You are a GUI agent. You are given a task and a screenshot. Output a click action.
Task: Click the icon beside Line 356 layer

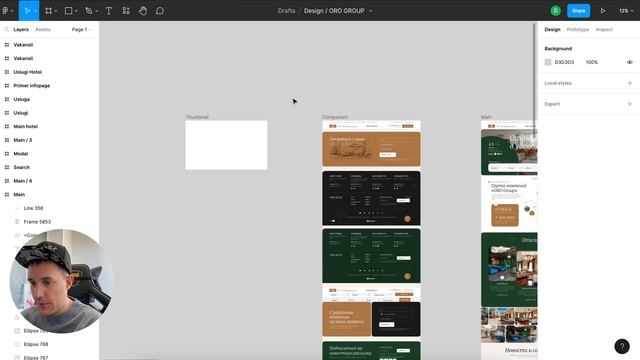coord(17,208)
